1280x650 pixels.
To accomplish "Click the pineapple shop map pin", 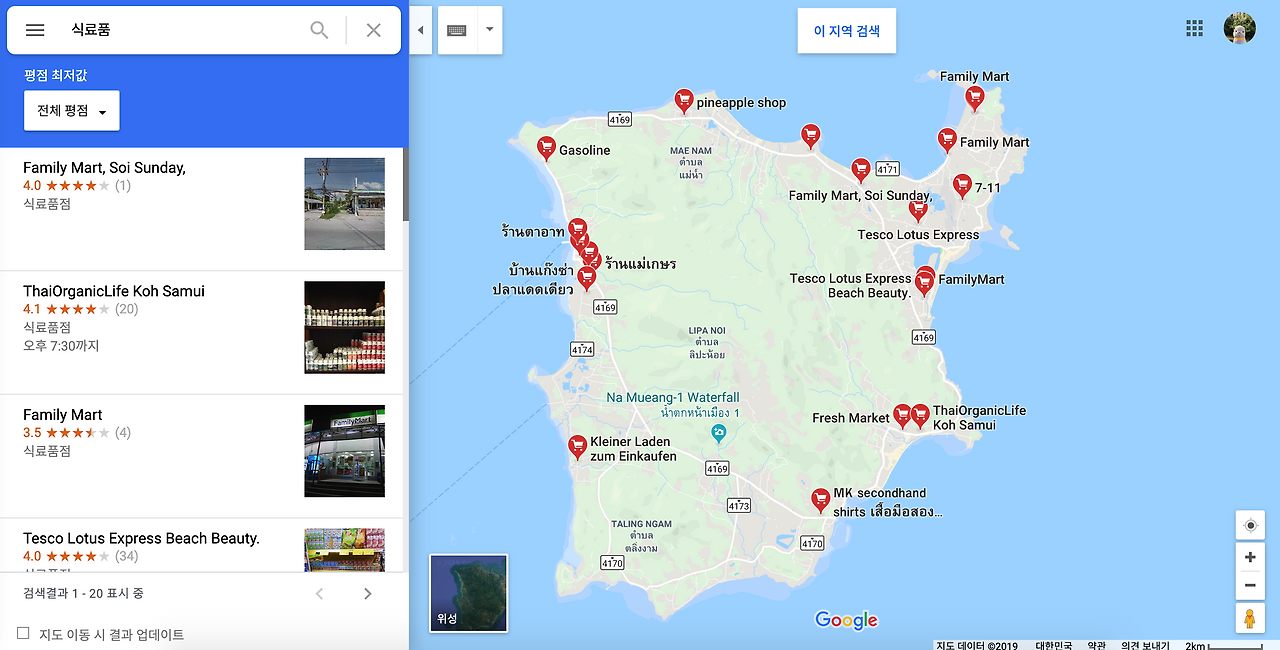I will point(684,100).
